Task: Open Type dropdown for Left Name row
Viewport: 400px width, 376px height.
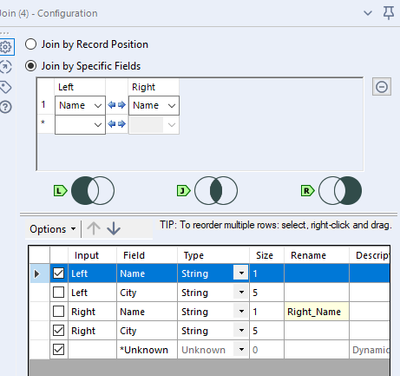Action: (x=241, y=273)
